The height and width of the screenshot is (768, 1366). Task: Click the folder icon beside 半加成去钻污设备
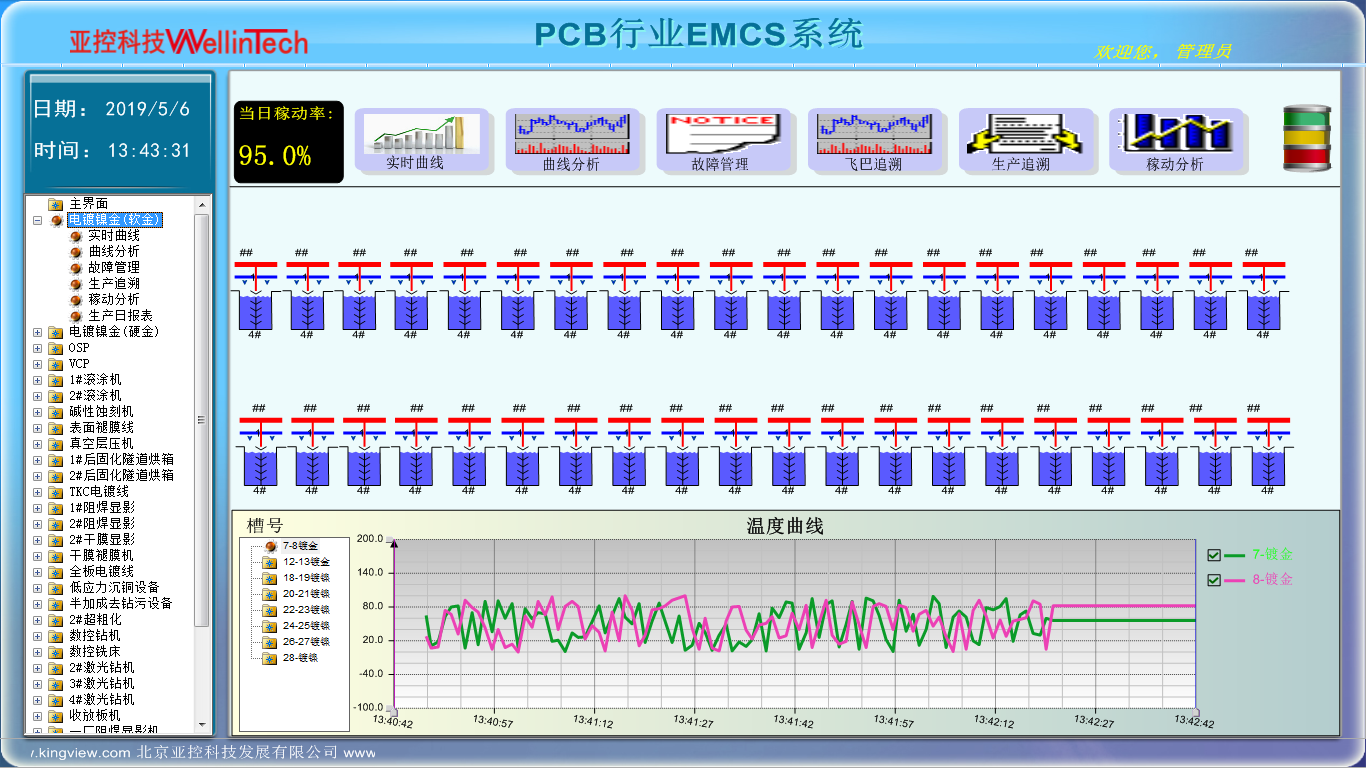point(56,604)
